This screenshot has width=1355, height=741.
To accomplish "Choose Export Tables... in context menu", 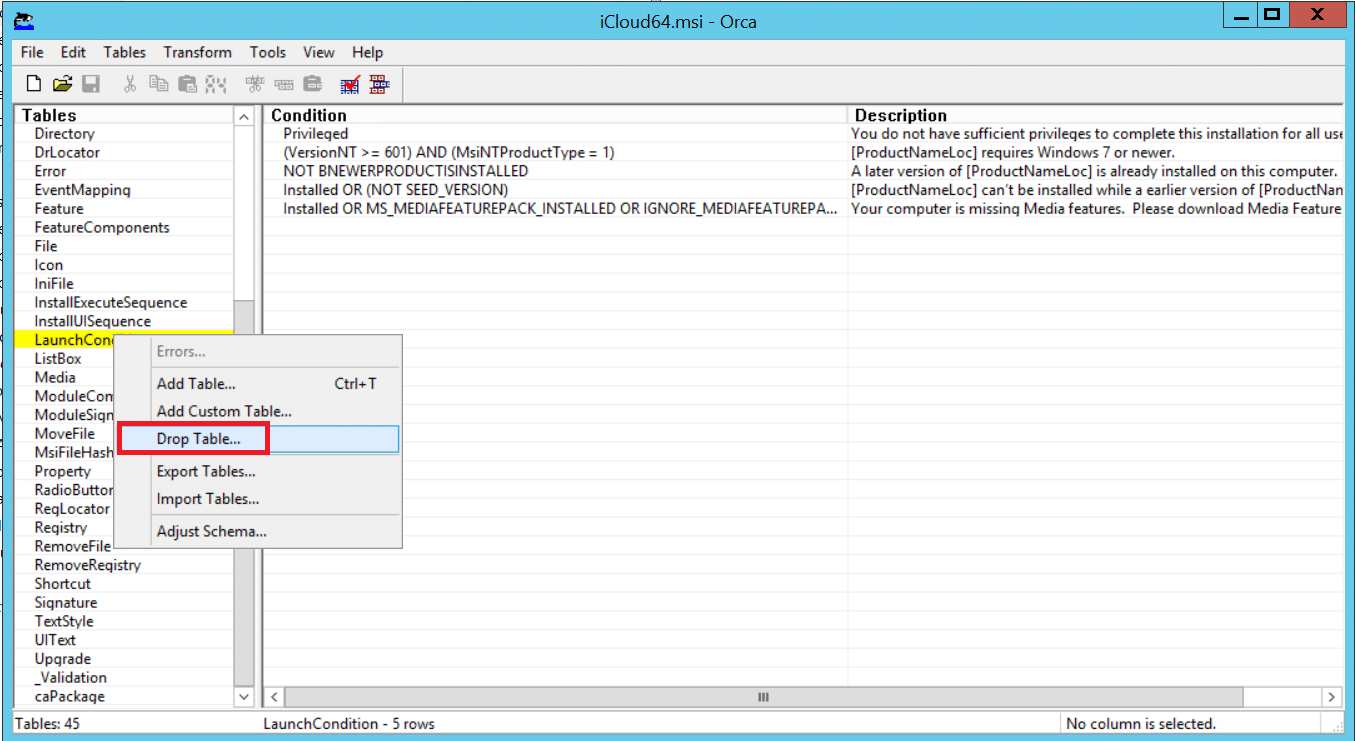I will click(x=258, y=471).
